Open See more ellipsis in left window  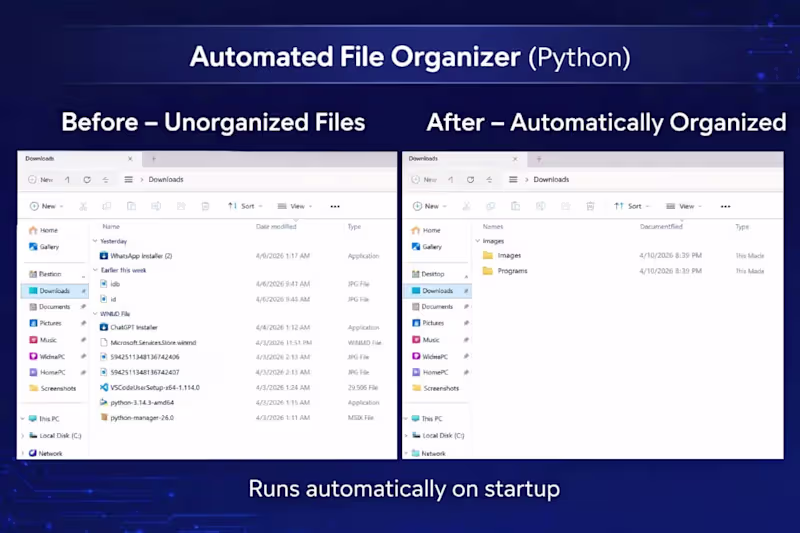click(335, 206)
